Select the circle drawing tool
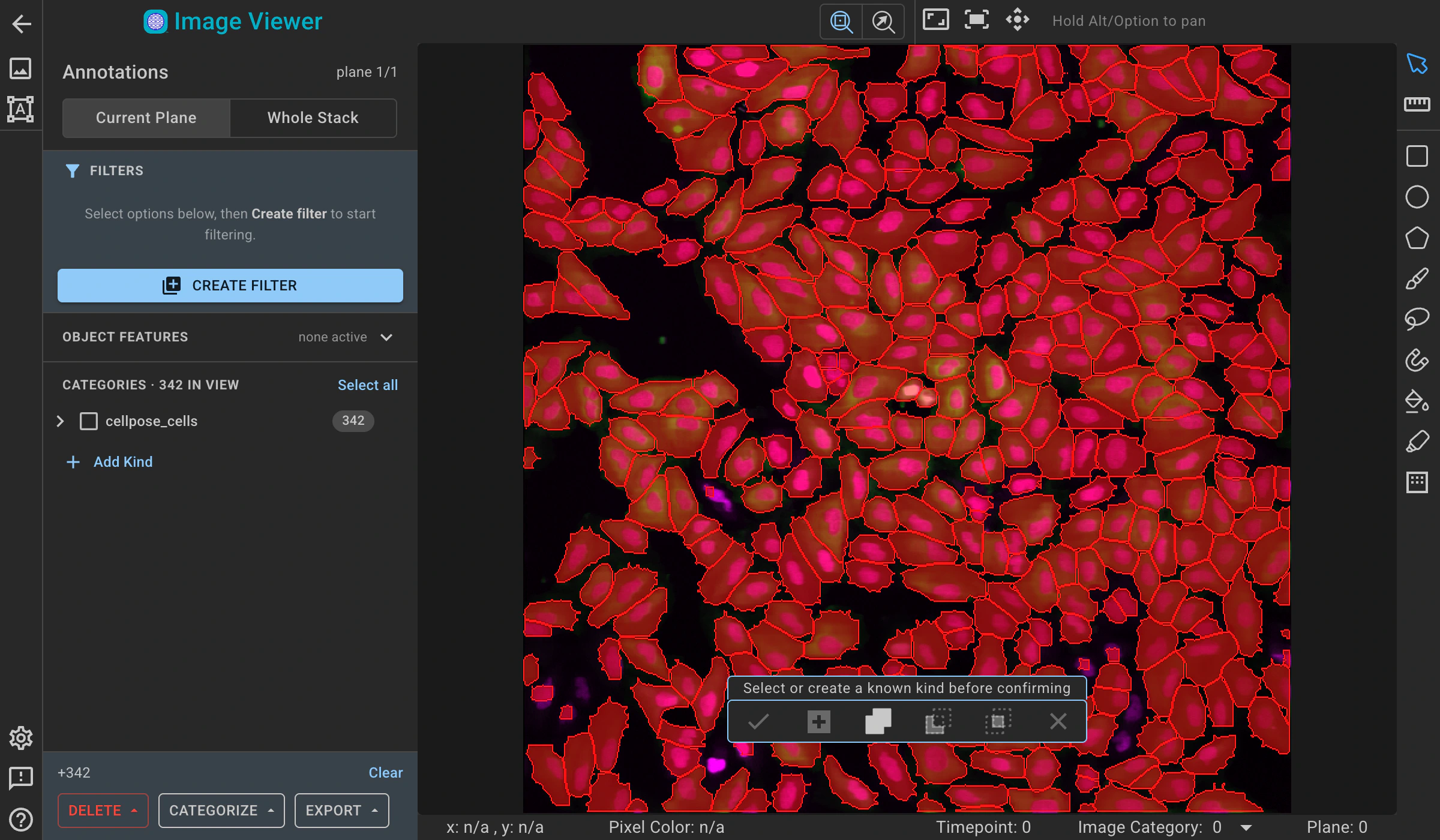This screenshot has height=840, width=1440. [x=1417, y=197]
